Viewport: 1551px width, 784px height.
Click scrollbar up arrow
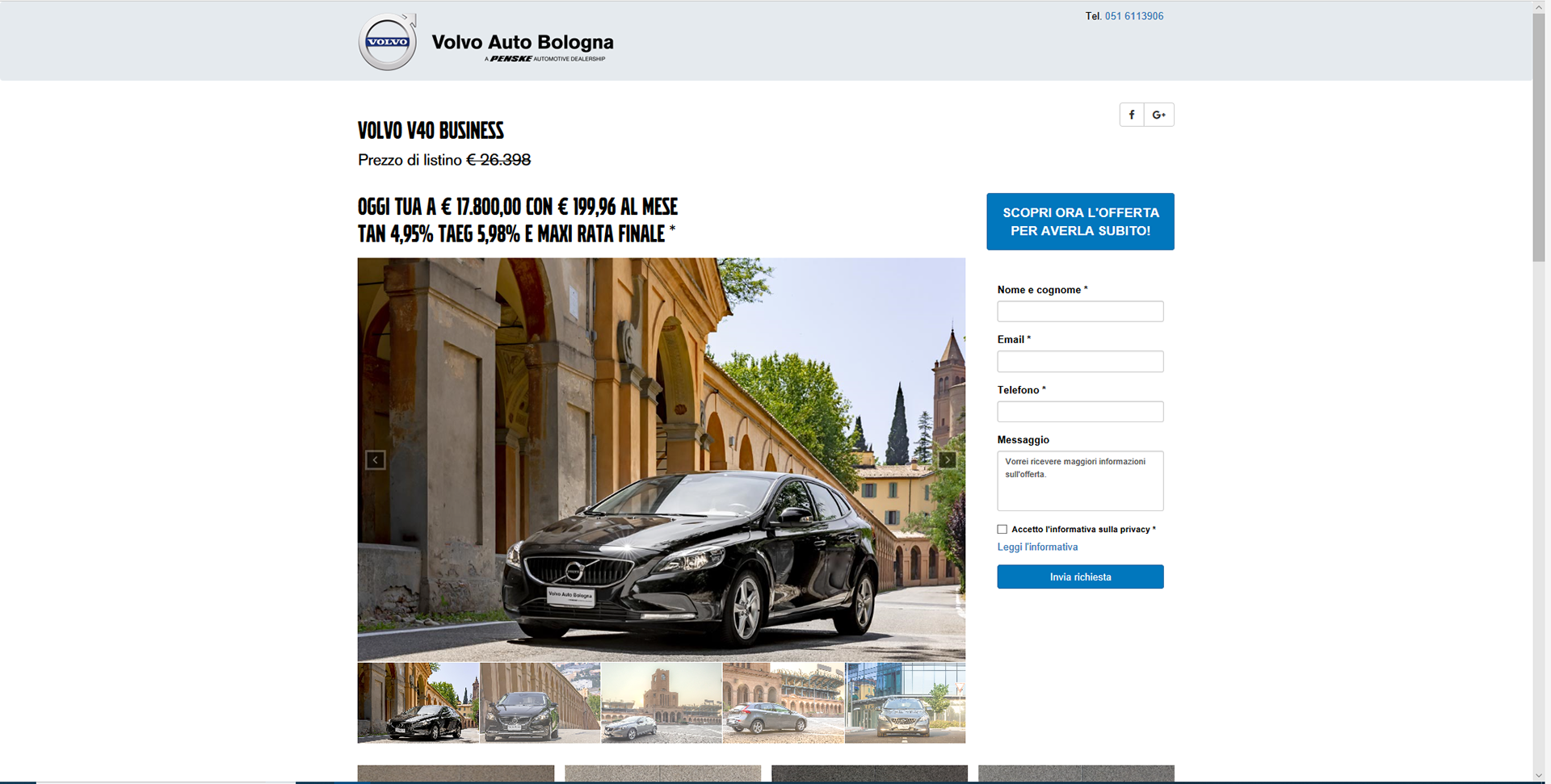coord(1539,6)
